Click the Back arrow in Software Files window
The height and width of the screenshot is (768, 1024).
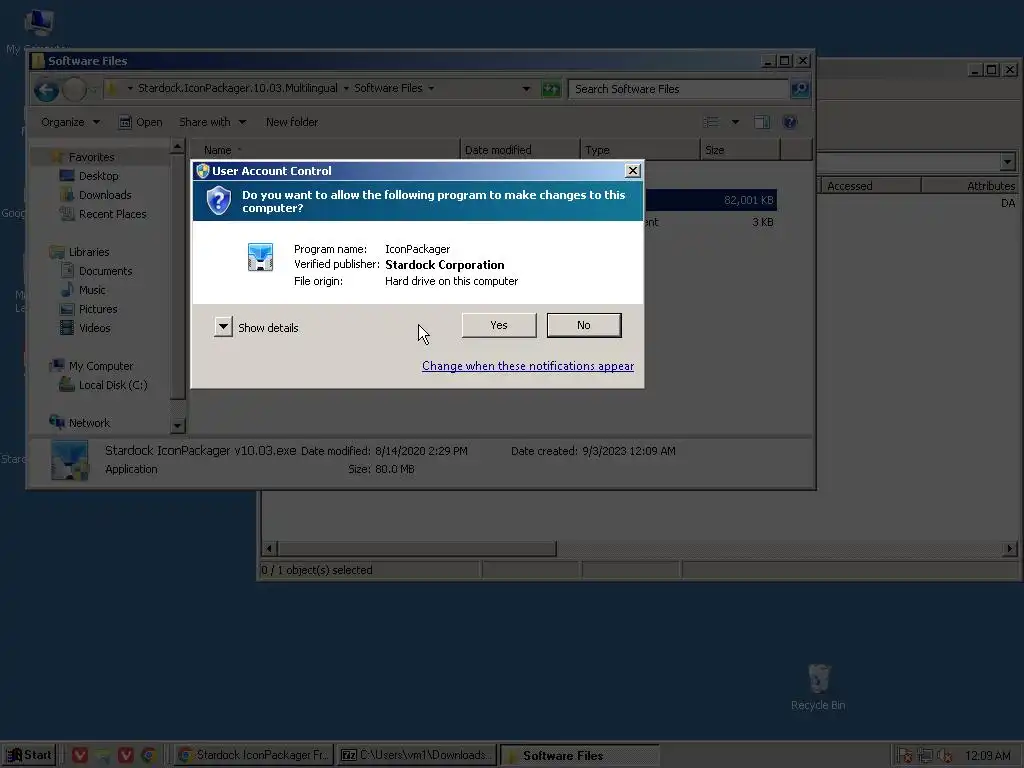(x=46, y=89)
